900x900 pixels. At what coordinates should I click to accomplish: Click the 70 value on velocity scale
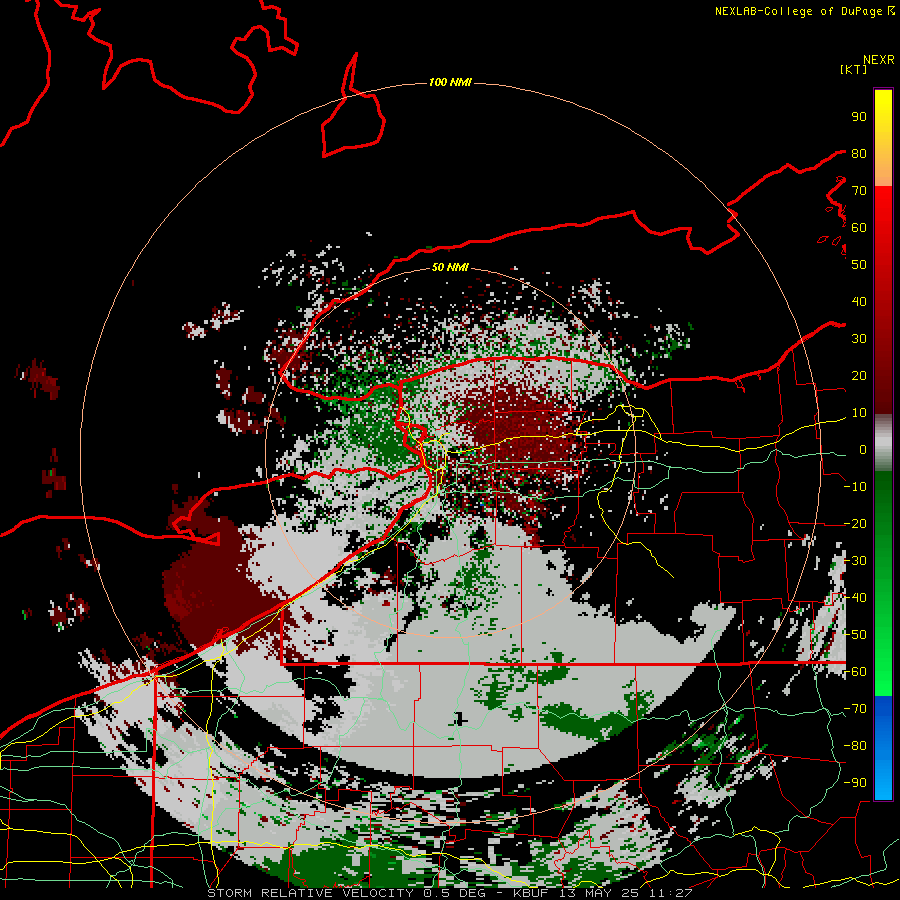pyautogui.click(x=859, y=191)
